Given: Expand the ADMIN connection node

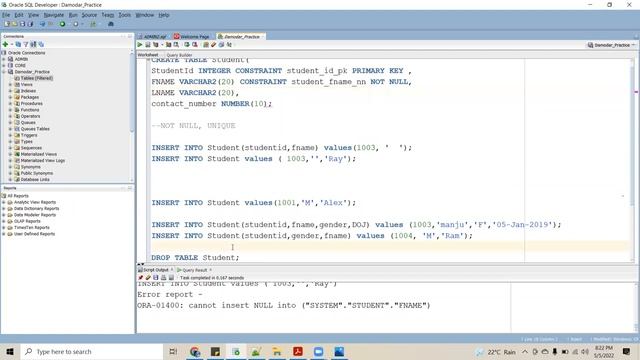Looking at the screenshot, I should [4, 59].
